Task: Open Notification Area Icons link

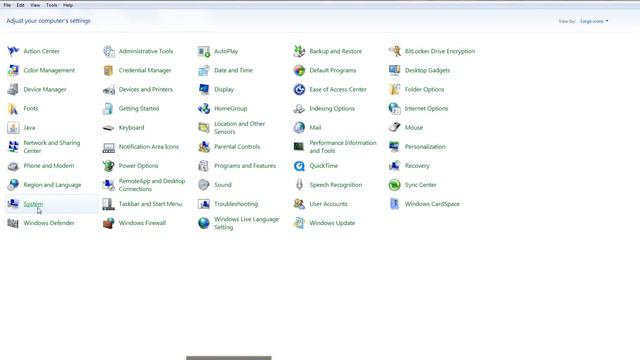Action: [x=149, y=147]
